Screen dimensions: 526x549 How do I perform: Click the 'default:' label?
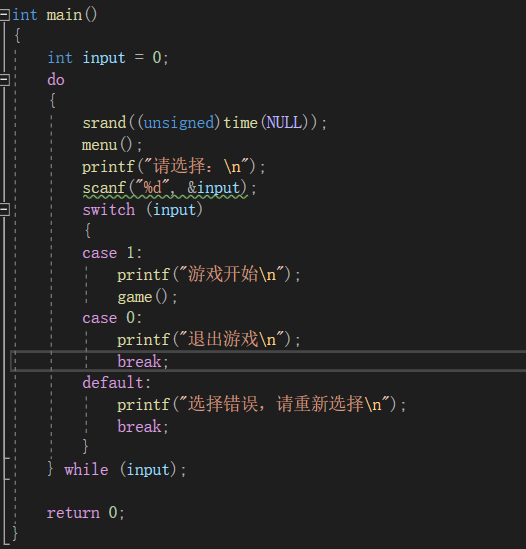click(117, 383)
